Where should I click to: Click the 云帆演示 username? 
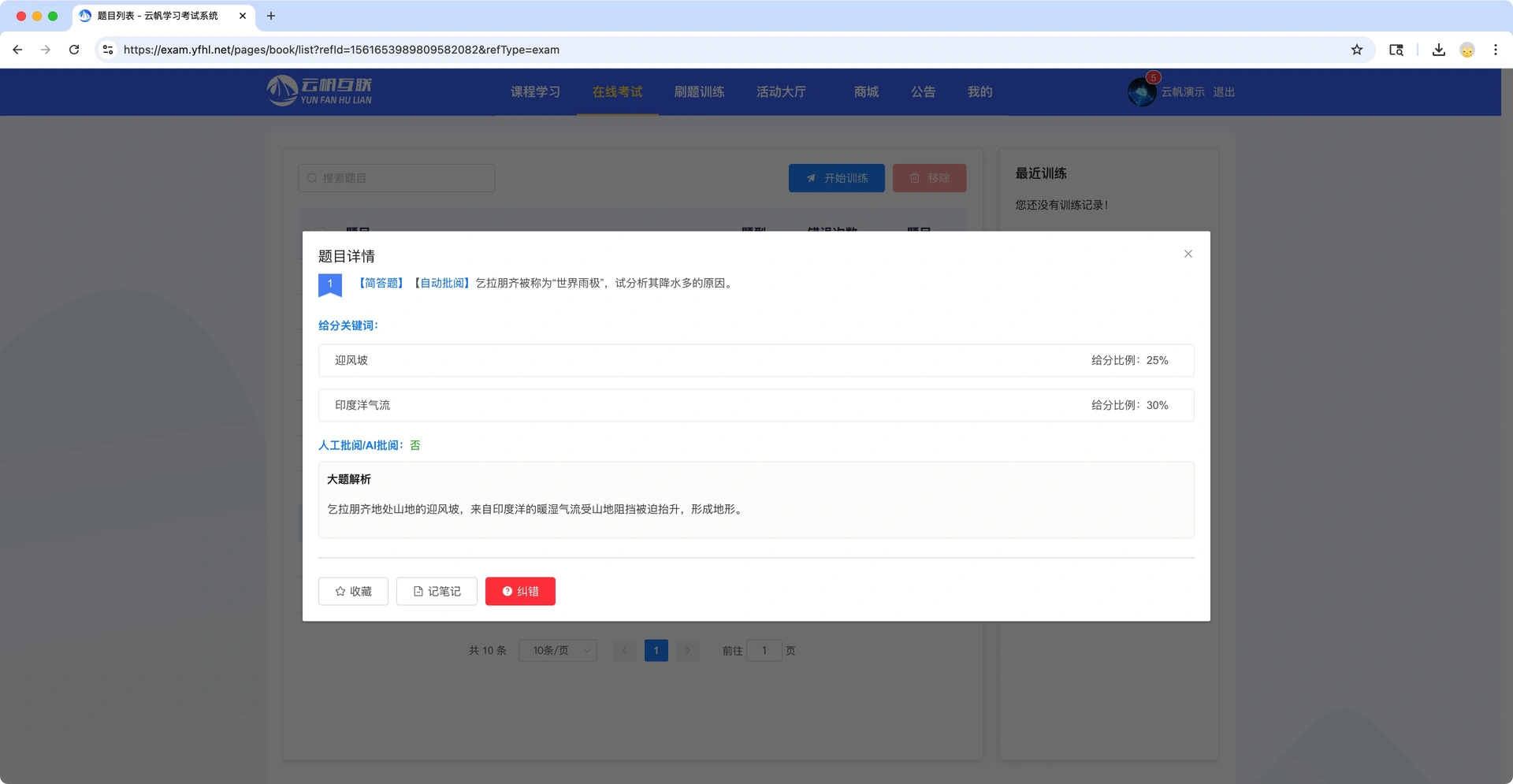(x=1183, y=92)
